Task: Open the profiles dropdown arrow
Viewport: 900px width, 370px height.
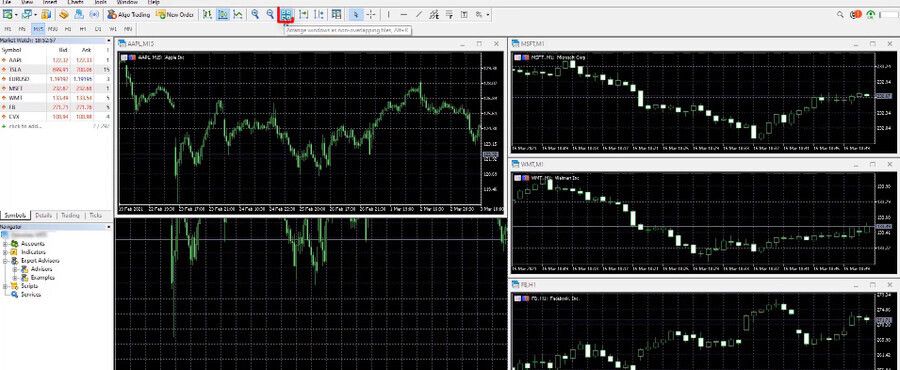Action: click(36, 14)
